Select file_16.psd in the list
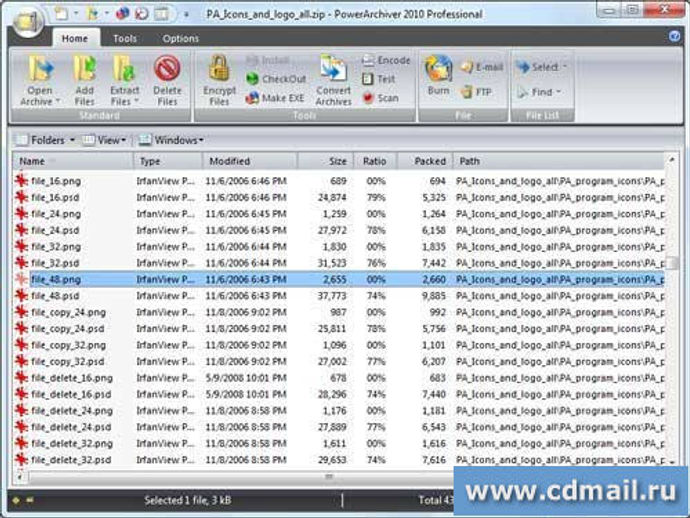690x518 pixels. pos(55,198)
